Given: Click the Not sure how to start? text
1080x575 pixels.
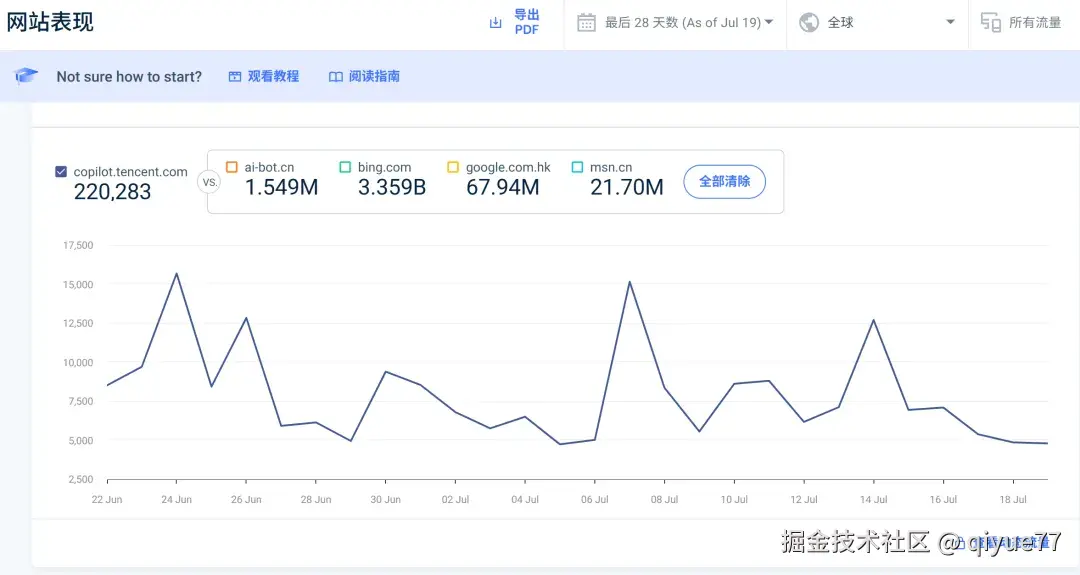Looking at the screenshot, I should click(x=129, y=76).
